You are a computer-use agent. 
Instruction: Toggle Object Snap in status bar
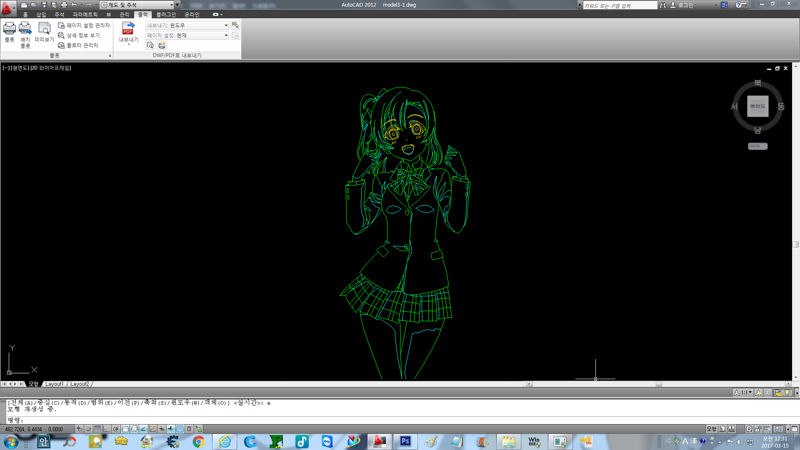pyautogui.click(x=124, y=429)
